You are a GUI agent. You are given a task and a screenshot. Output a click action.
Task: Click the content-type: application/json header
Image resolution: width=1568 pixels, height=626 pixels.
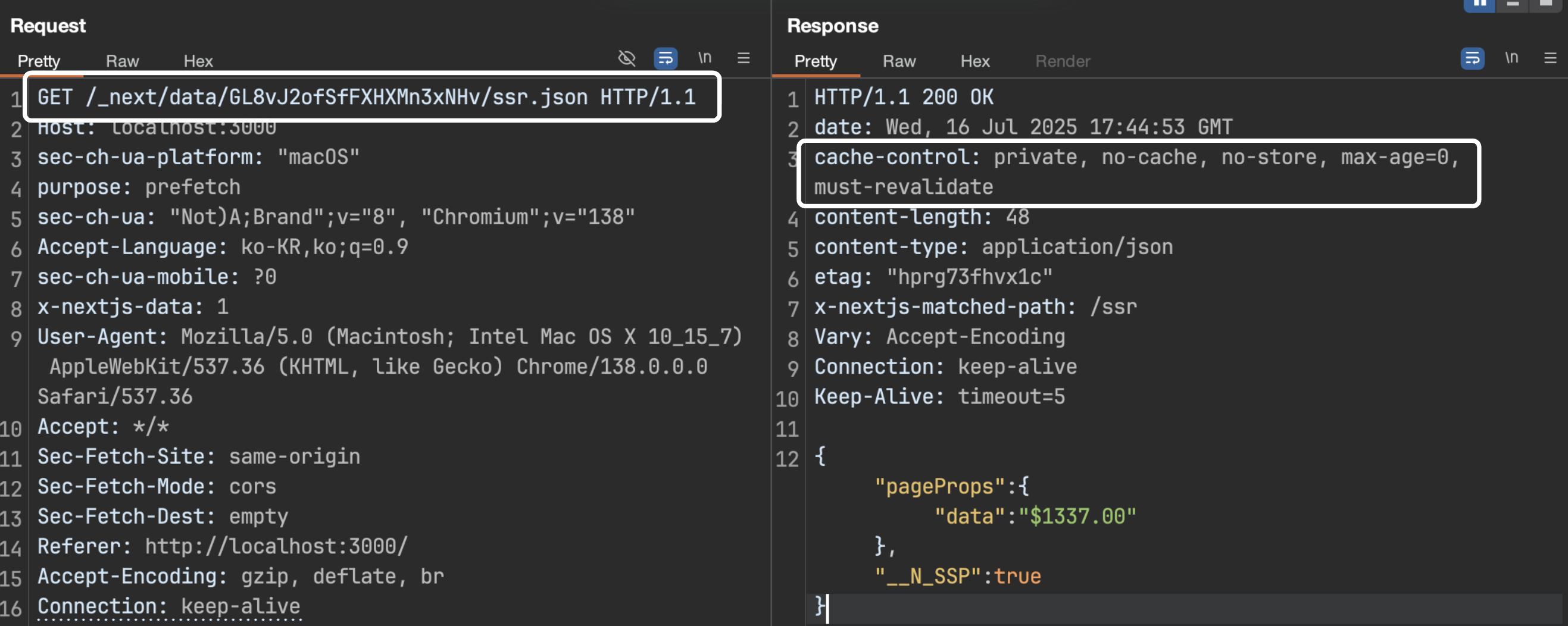(994, 247)
